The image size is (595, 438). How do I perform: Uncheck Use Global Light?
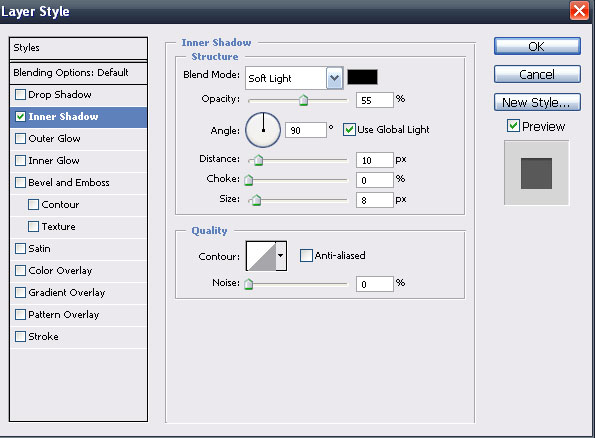pos(349,129)
